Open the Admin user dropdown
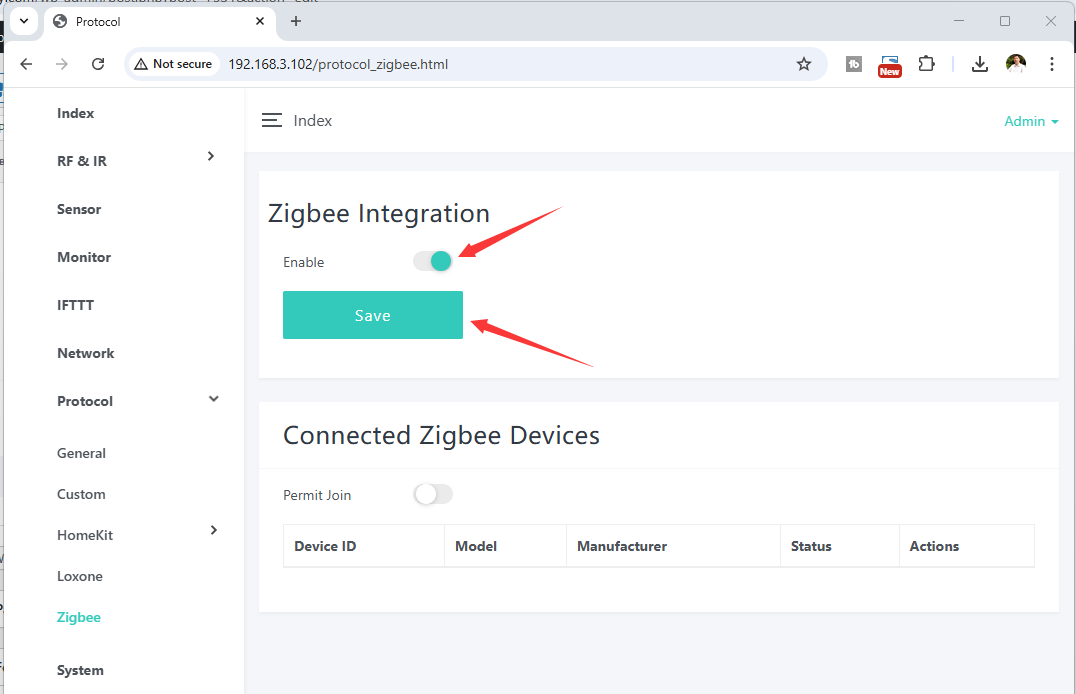This screenshot has width=1076, height=694. [1031, 121]
